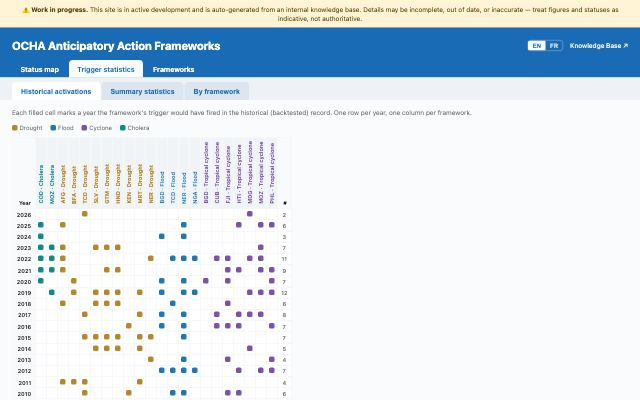
Task: Switch to the Summary statistics sub-tab
Action: (x=142, y=91)
